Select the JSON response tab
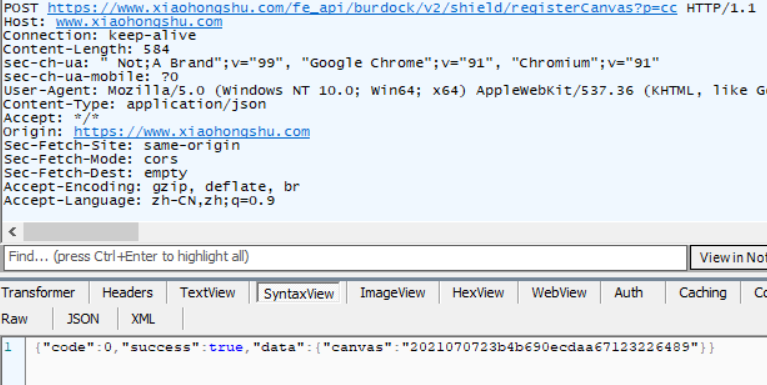767x385 pixels. pos(83,319)
